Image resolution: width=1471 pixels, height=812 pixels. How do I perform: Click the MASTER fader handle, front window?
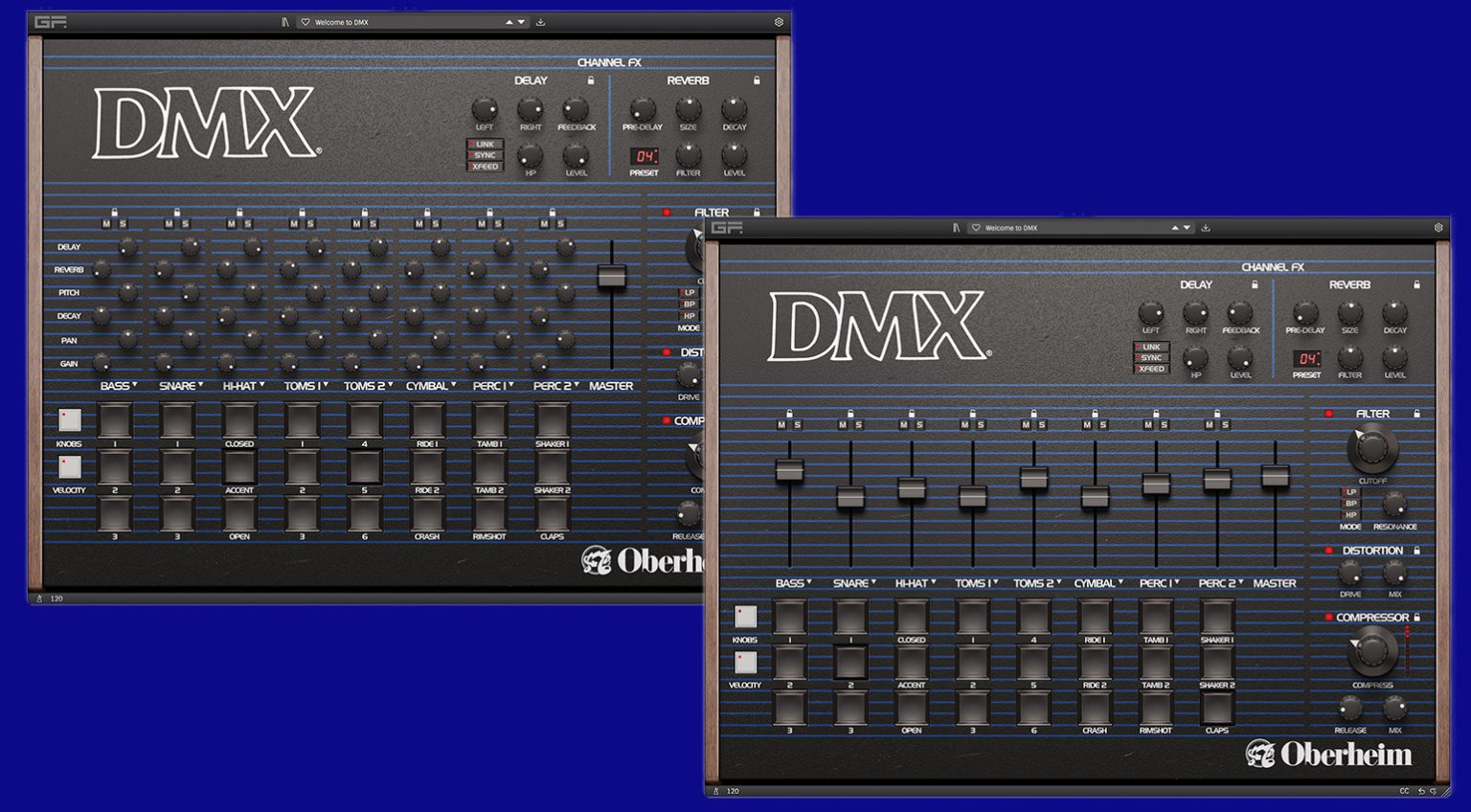pyautogui.click(x=1275, y=476)
